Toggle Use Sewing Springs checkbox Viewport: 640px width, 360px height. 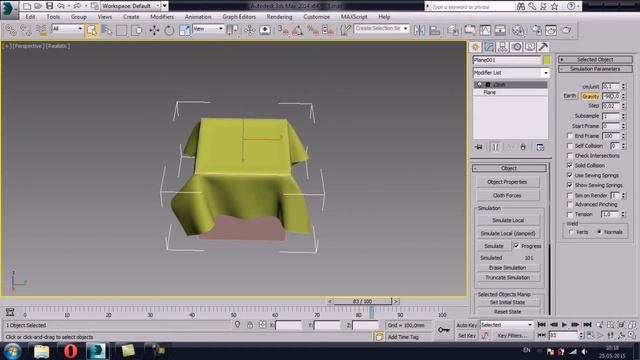[x=570, y=175]
